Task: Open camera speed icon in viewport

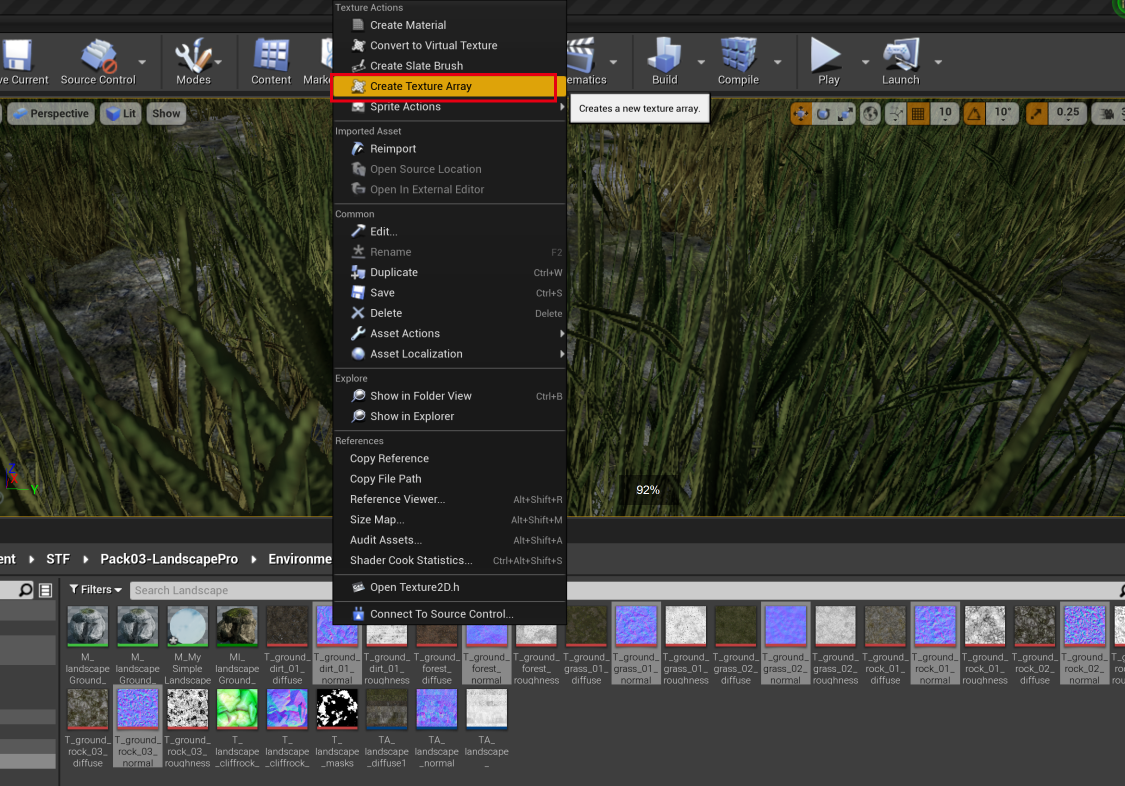Action: 1107,113
